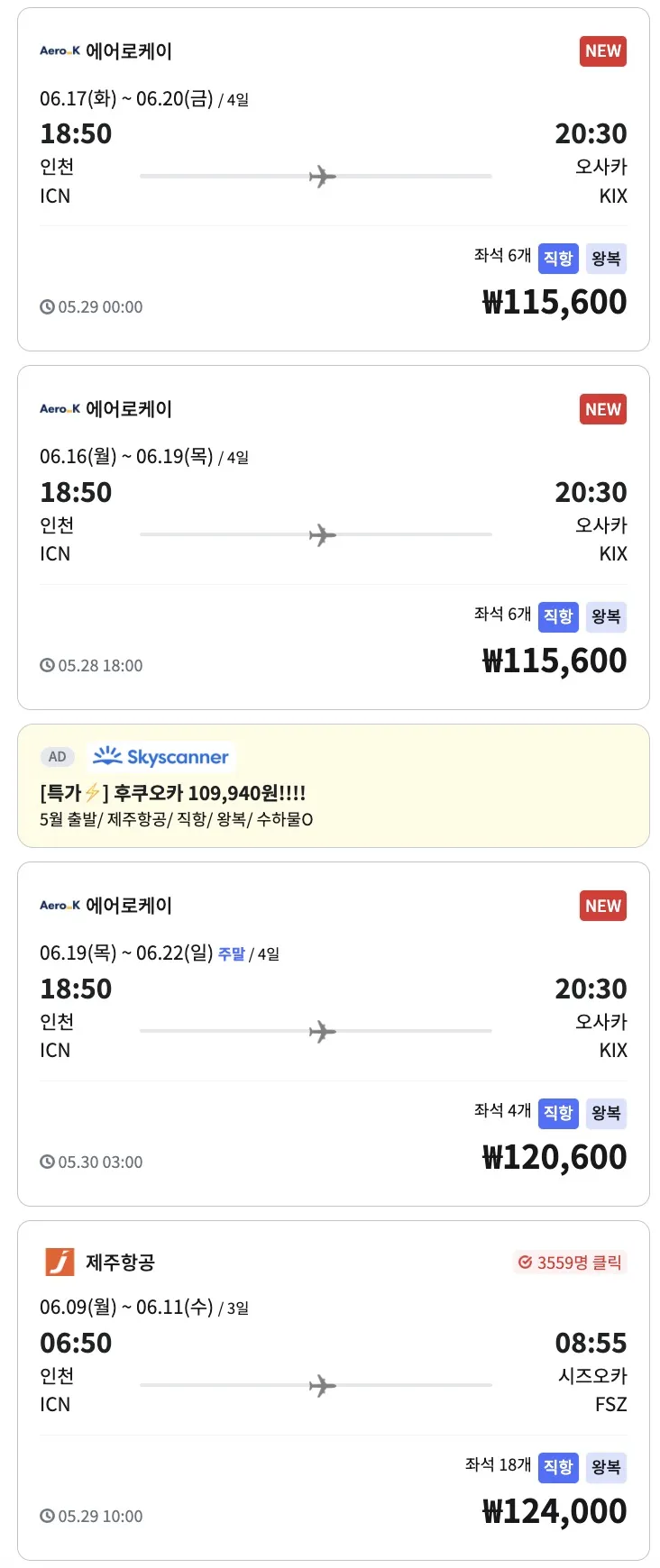Click the Skyscanner logo in the ad banner
Image resolution: width=660 pixels, height=1568 pixels.
tap(161, 756)
